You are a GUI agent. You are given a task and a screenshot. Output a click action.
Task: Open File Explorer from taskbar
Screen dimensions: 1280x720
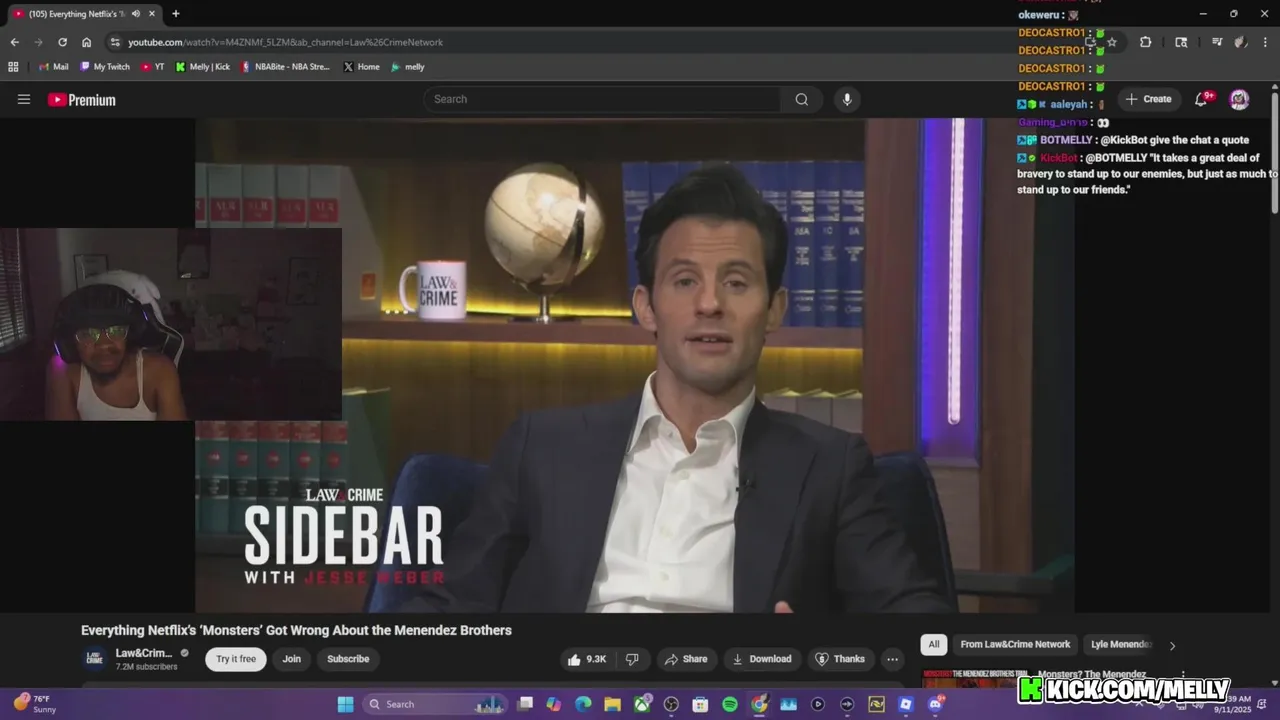(612, 704)
